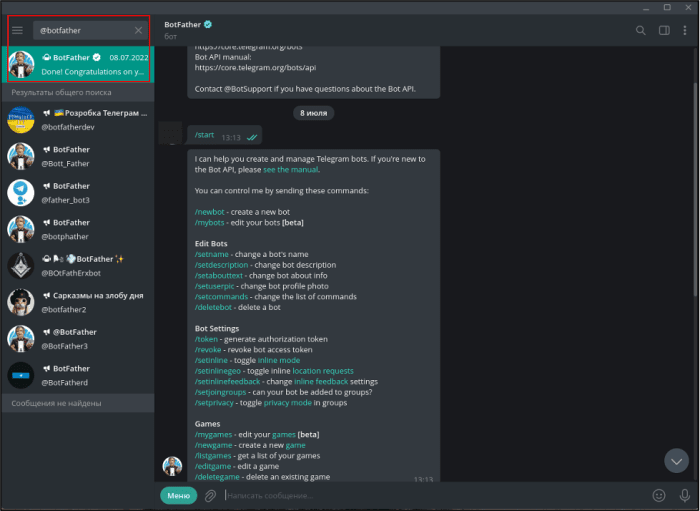Toggle the right info side panel

(x=664, y=30)
